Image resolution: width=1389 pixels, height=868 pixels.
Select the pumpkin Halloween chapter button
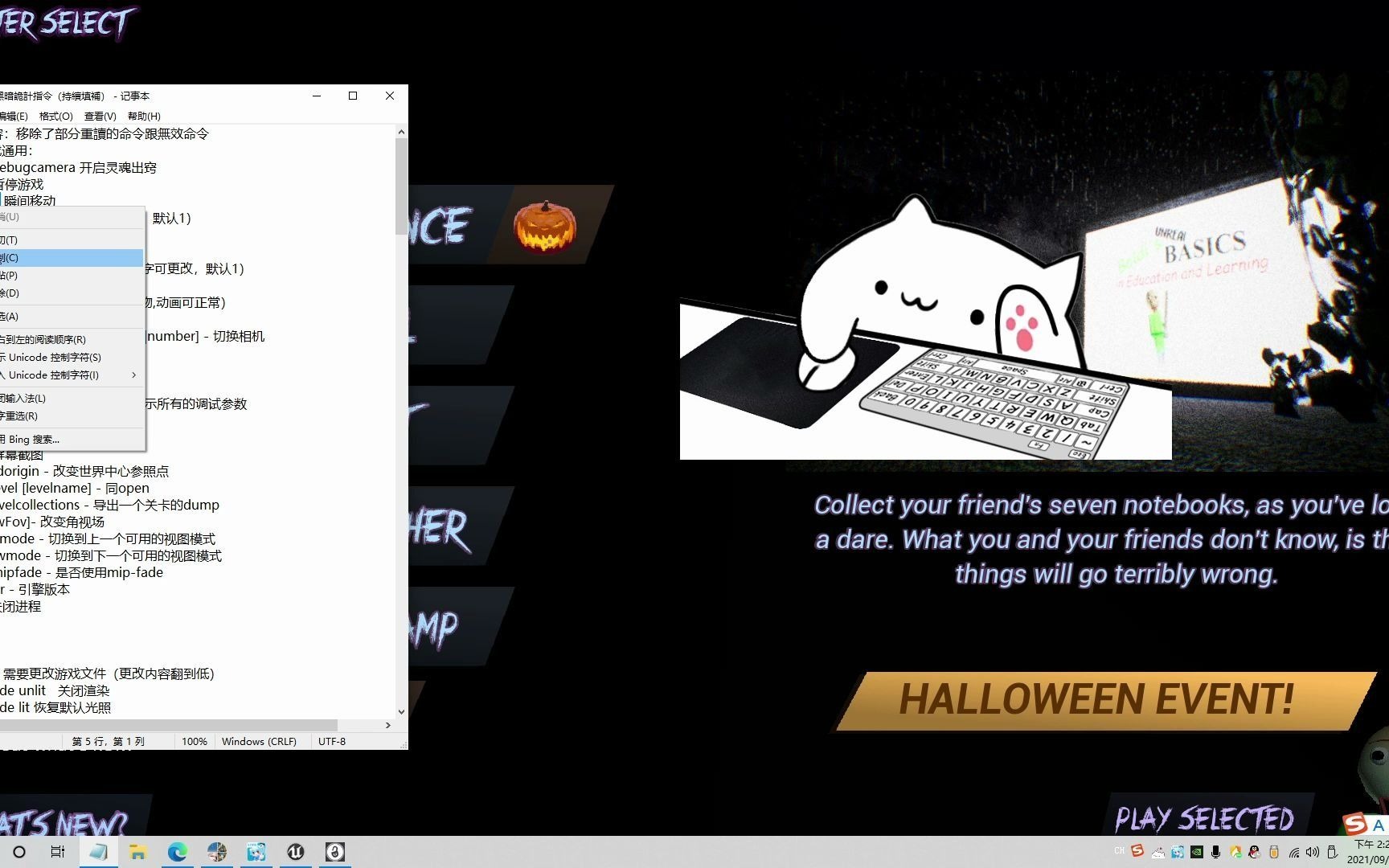(x=510, y=226)
